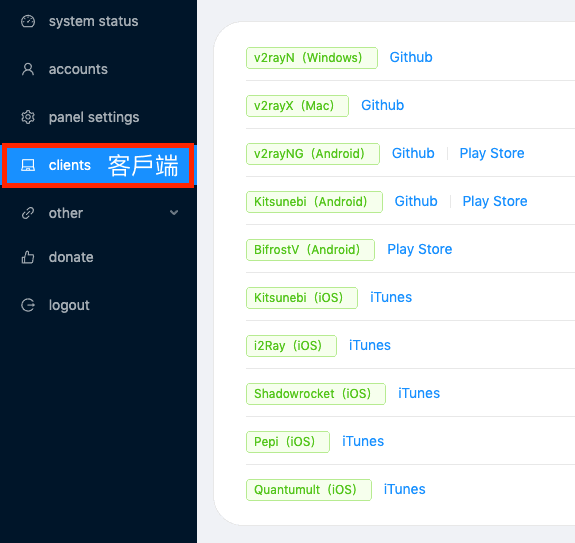
Task: Click the clients laptop icon
Action: click(28, 165)
